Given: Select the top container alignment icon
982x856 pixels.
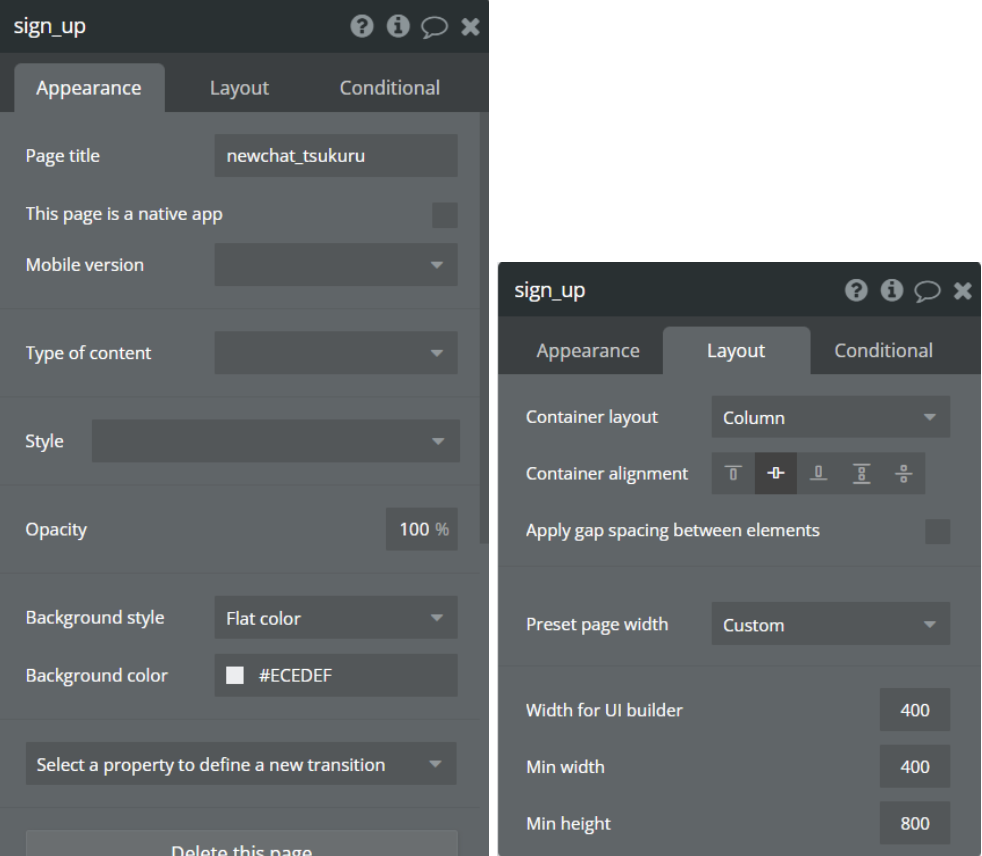Looking at the screenshot, I should click(733, 474).
